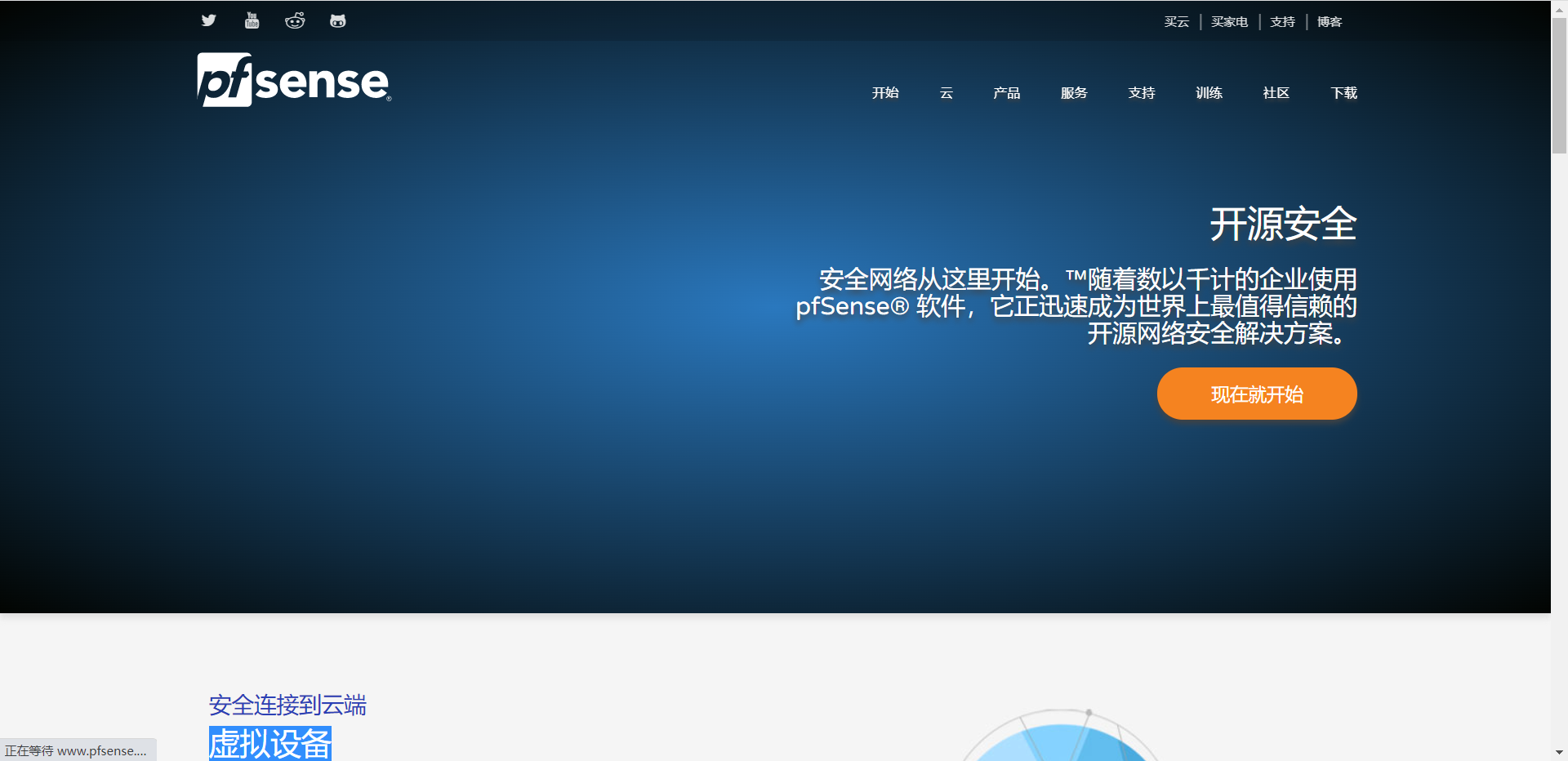Screen dimensions: 1568x761
Task: Select the 产品 navigation menu item
Action: coord(1007,93)
